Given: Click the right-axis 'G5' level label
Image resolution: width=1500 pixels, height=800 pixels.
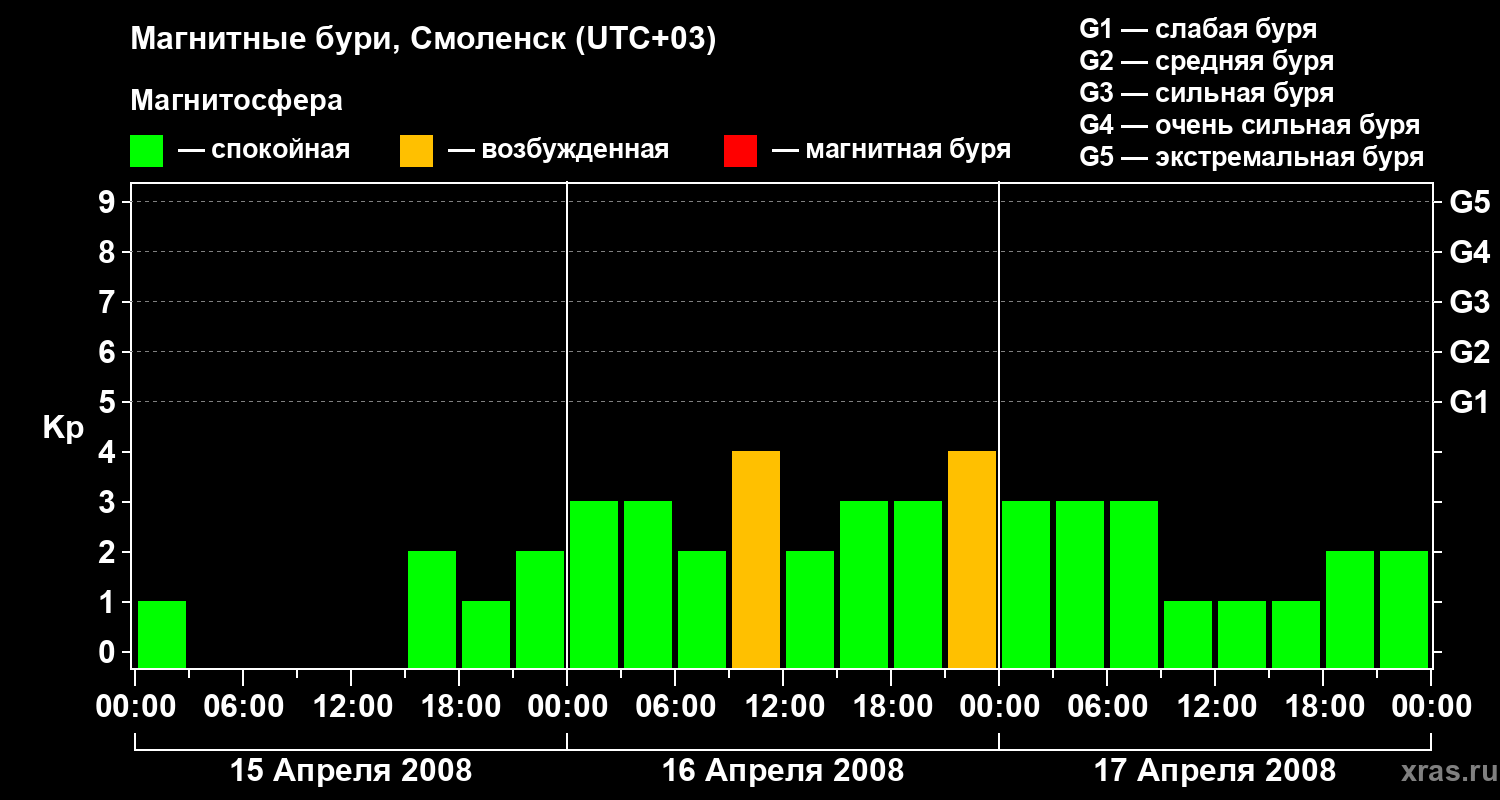Looking at the screenshot, I should pos(1469,202).
